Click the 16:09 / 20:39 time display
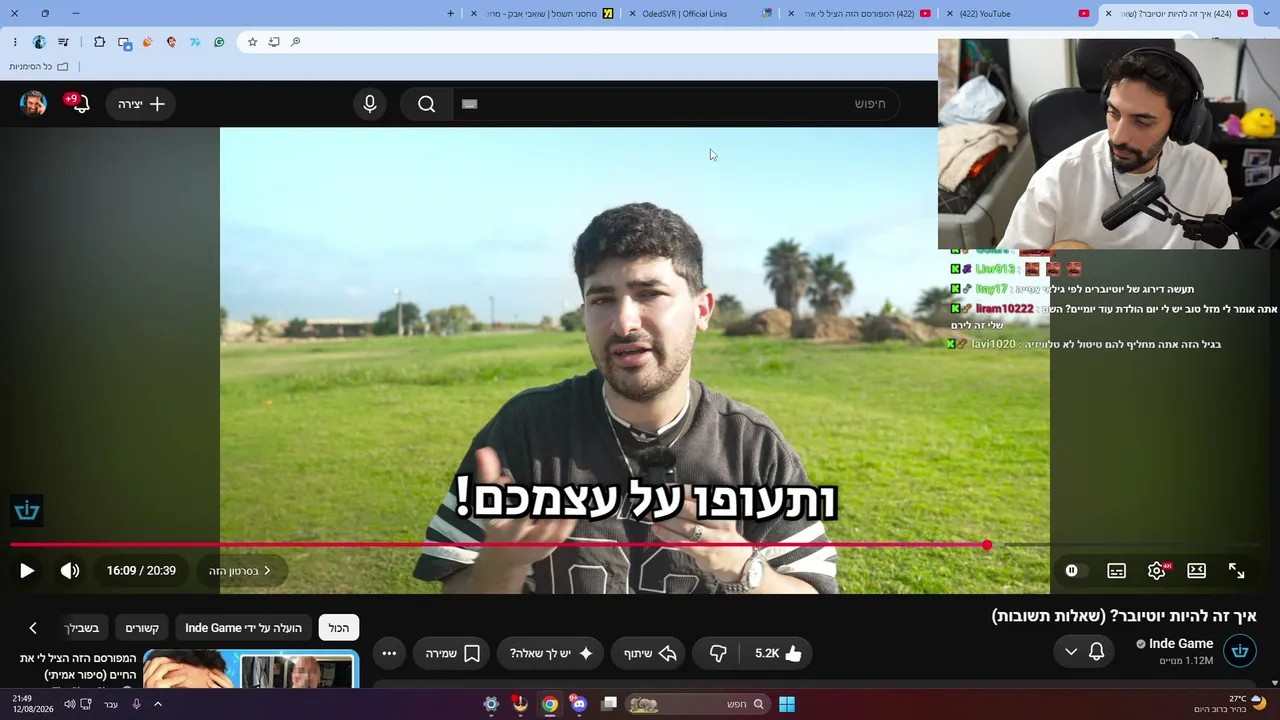Viewport: 1280px width, 720px height. point(141,571)
